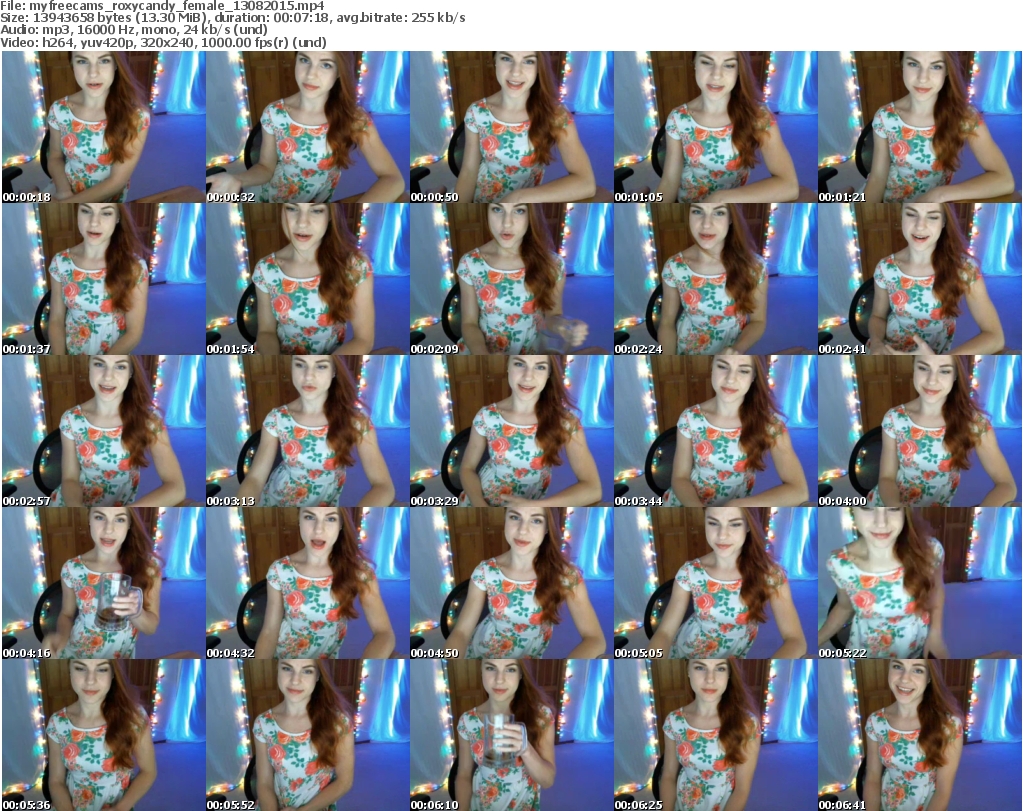Click the Audio mp3 info line
1024x811 pixels.
134,30
